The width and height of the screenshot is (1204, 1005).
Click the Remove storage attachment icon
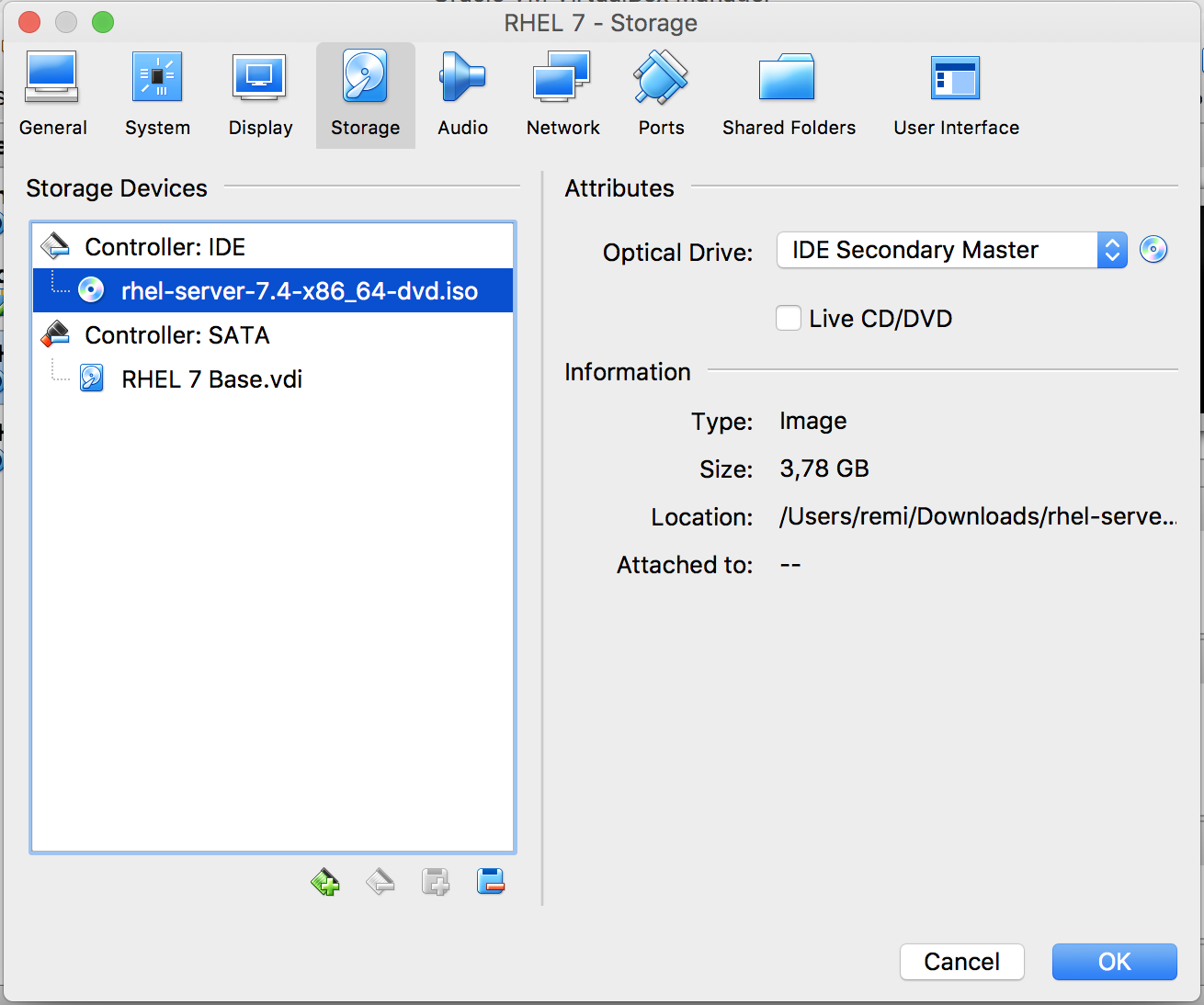(491, 882)
